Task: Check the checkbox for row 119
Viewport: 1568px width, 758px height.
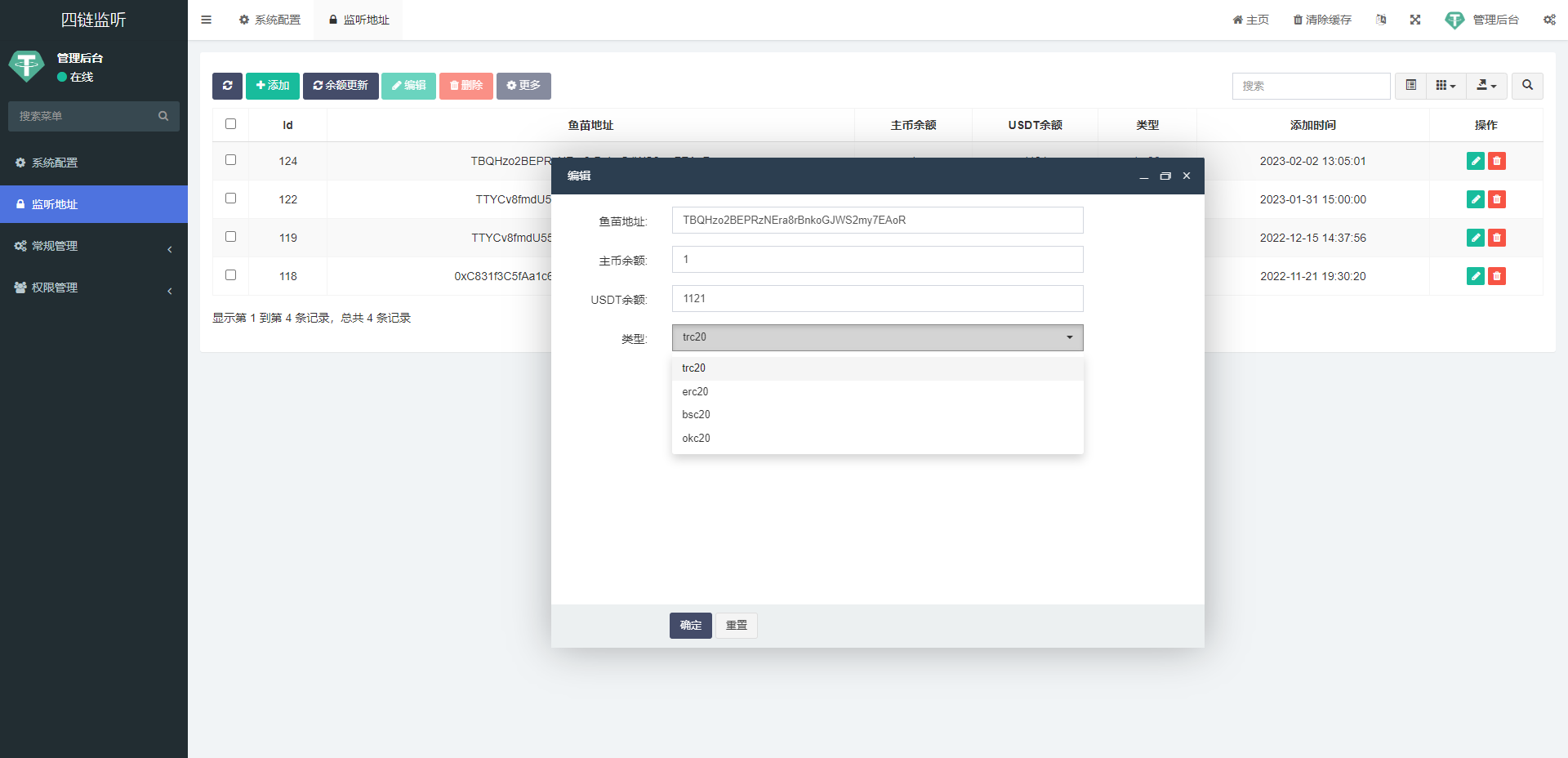Action: [x=230, y=237]
